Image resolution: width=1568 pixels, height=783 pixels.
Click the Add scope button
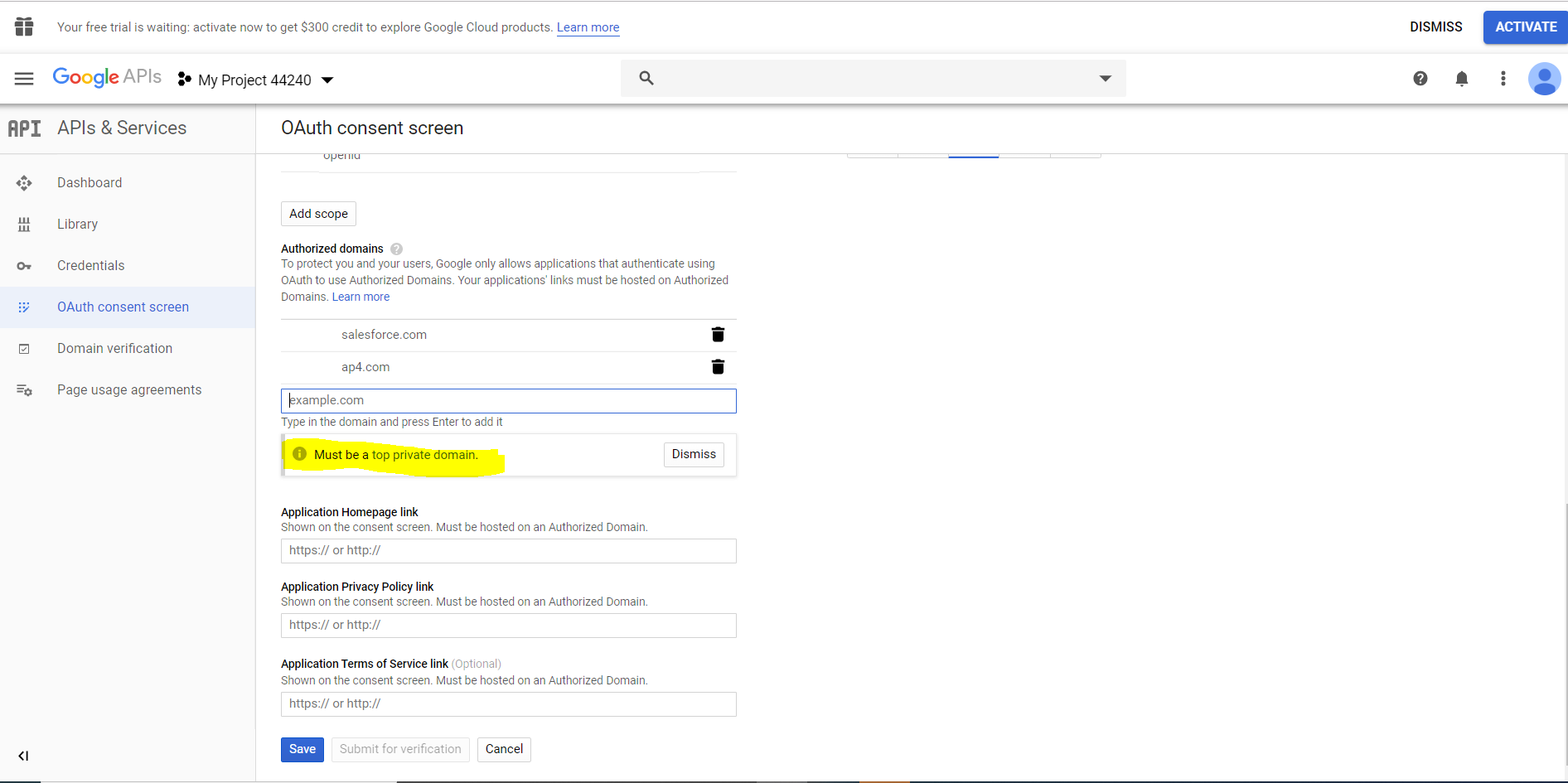(x=318, y=214)
